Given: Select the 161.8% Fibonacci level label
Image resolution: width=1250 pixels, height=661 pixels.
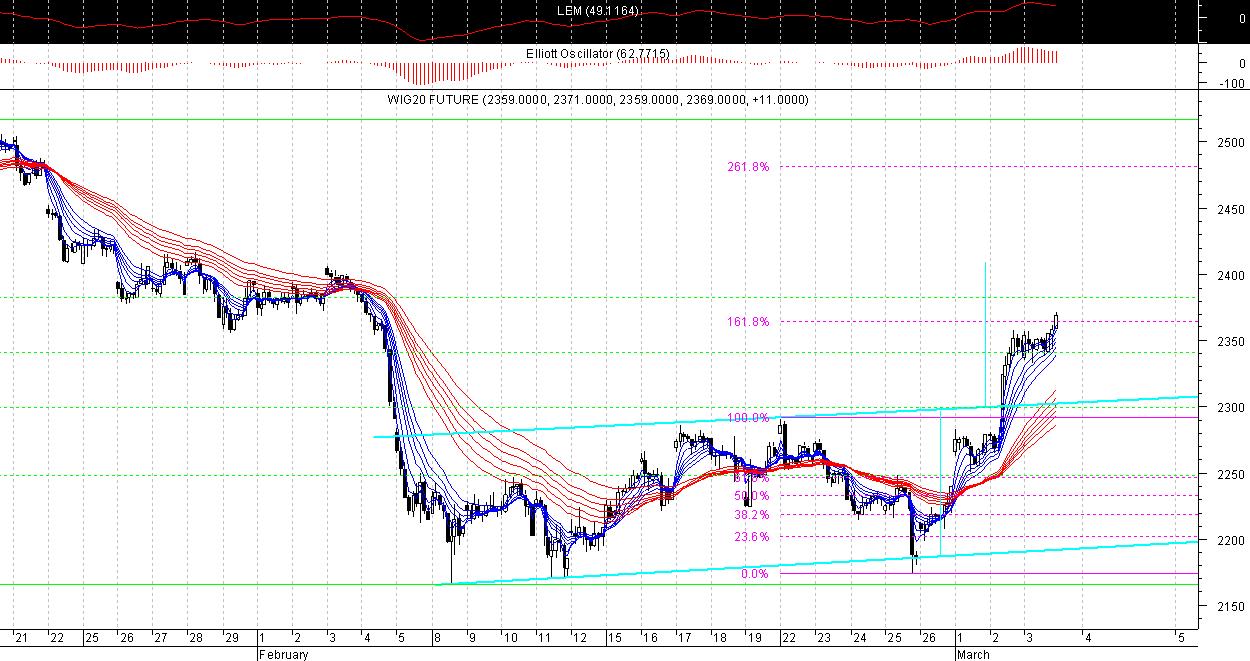Looking at the screenshot, I should pos(748,322).
